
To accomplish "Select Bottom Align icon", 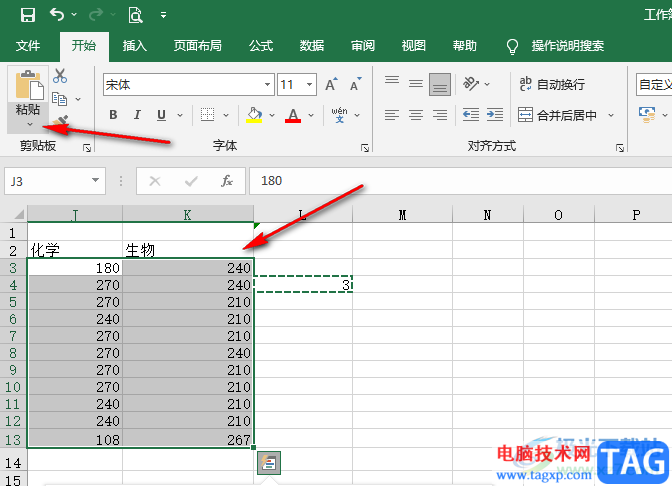I will [x=440, y=84].
